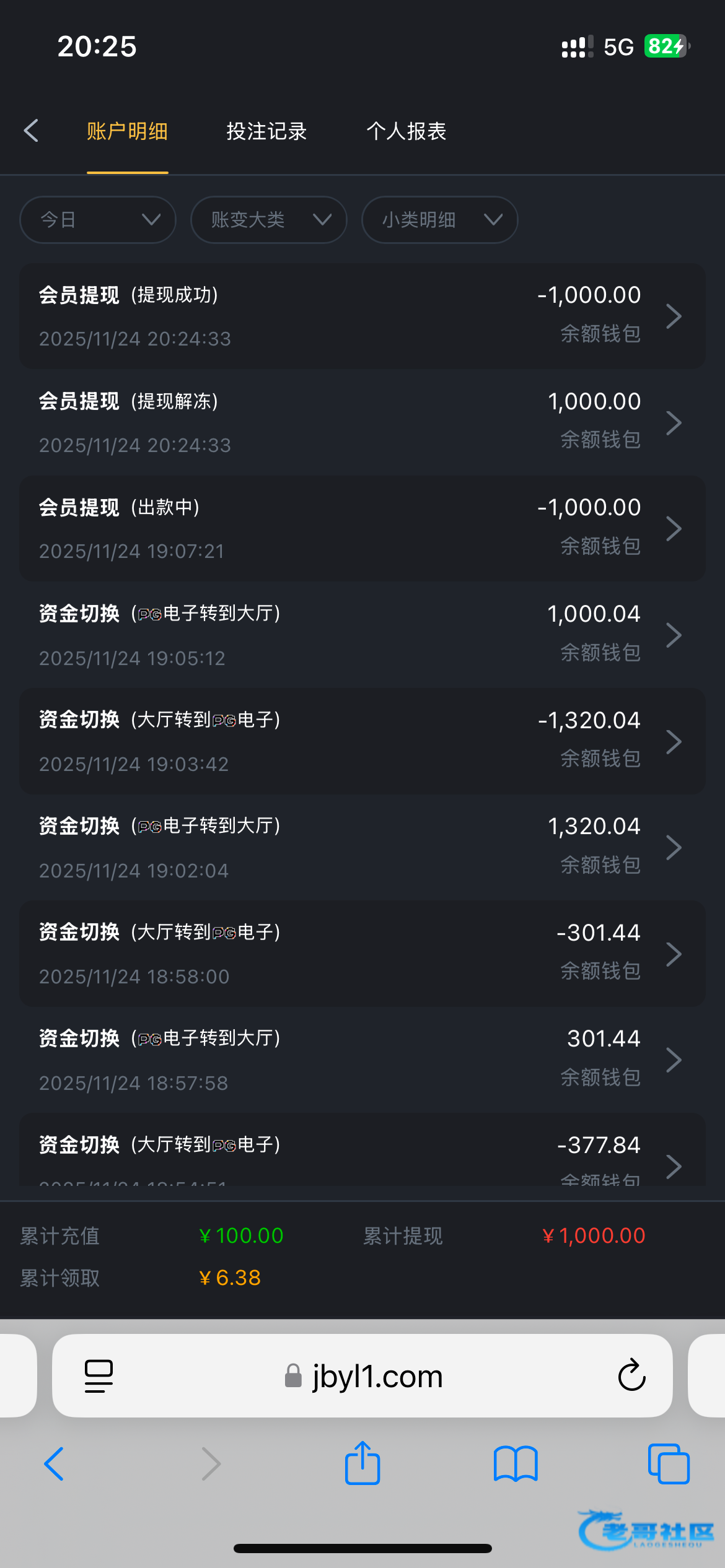The image size is (725, 1568).
Task: Expand the 小类明细 subcategory dropdown
Action: [439, 220]
